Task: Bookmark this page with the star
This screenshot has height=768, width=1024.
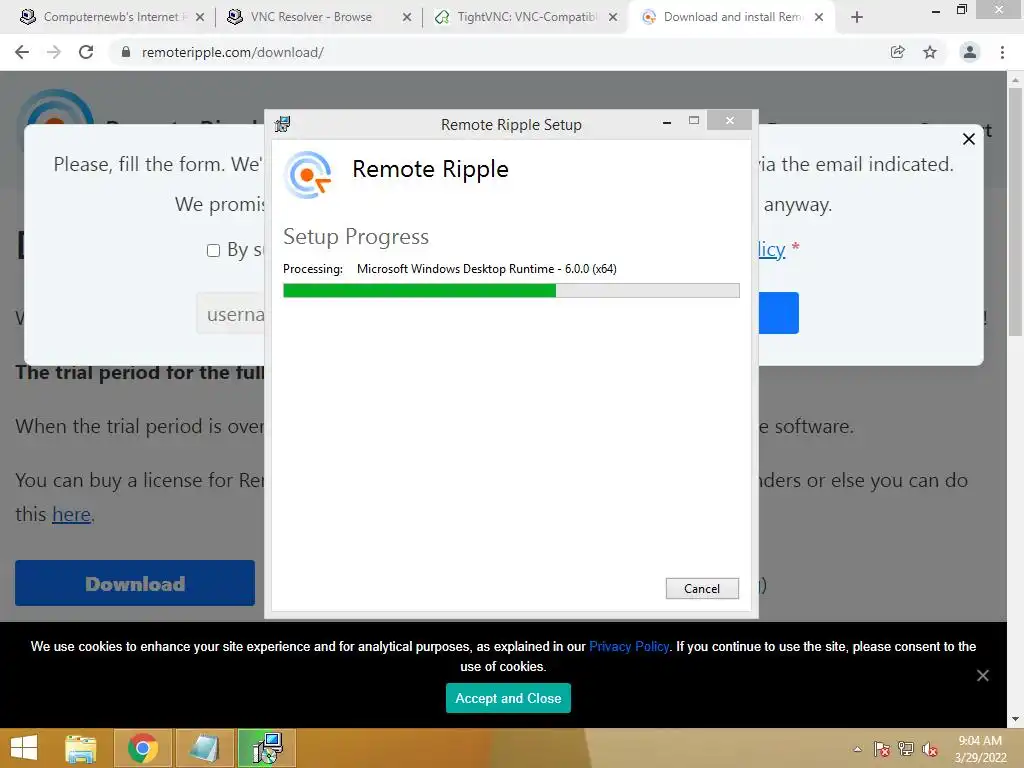Action: point(930,52)
